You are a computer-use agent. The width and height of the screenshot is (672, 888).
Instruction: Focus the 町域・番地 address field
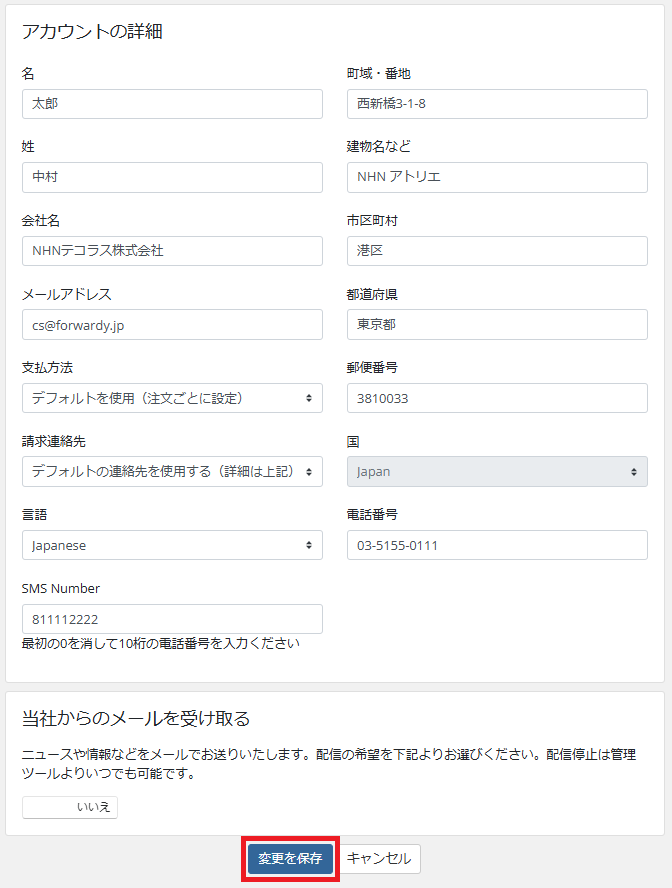point(497,104)
